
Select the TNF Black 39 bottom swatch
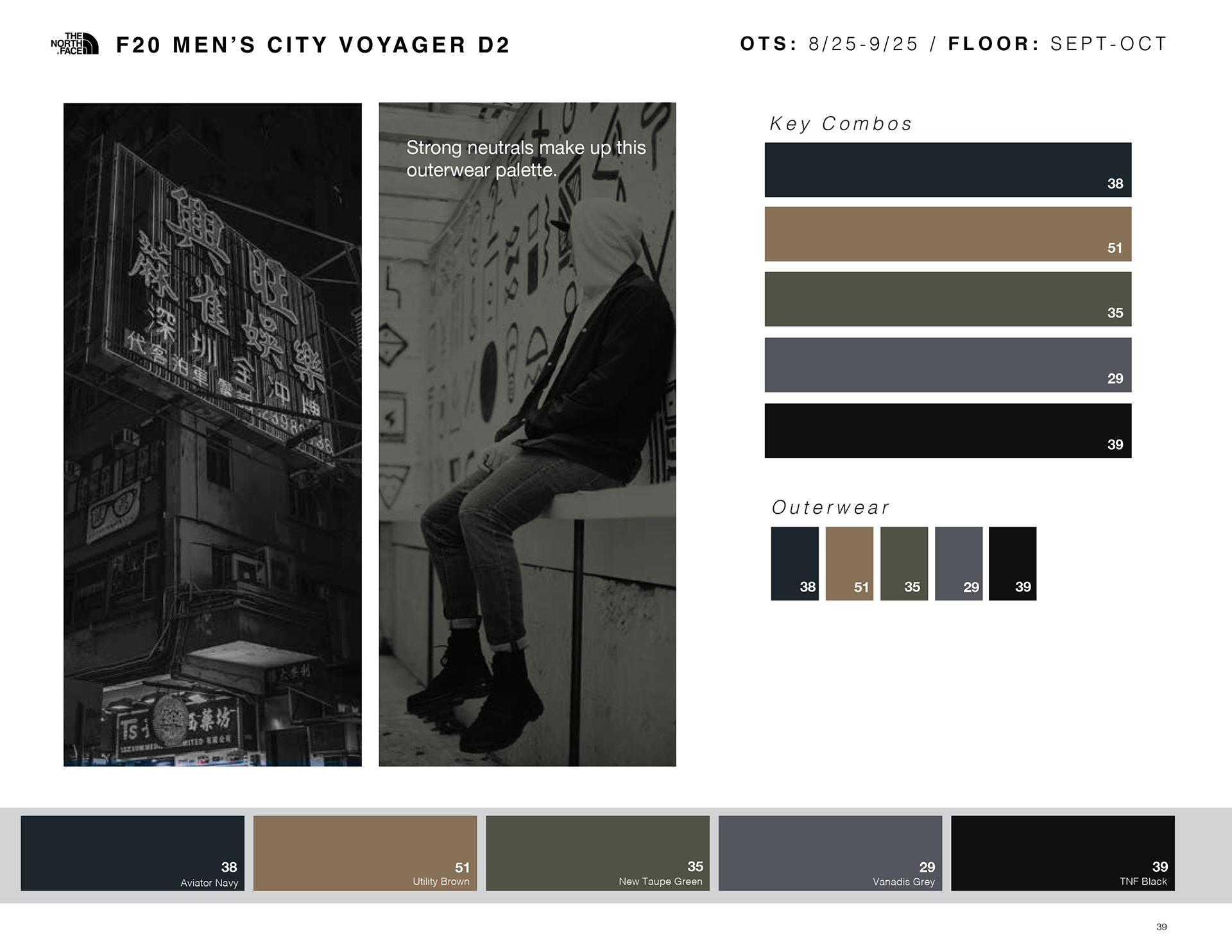click(1063, 853)
